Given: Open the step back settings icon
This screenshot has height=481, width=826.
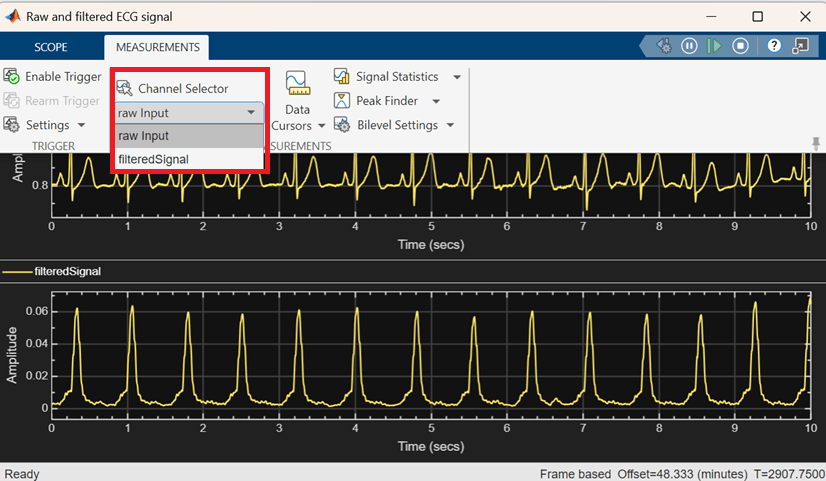Looking at the screenshot, I should pos(663,46).
